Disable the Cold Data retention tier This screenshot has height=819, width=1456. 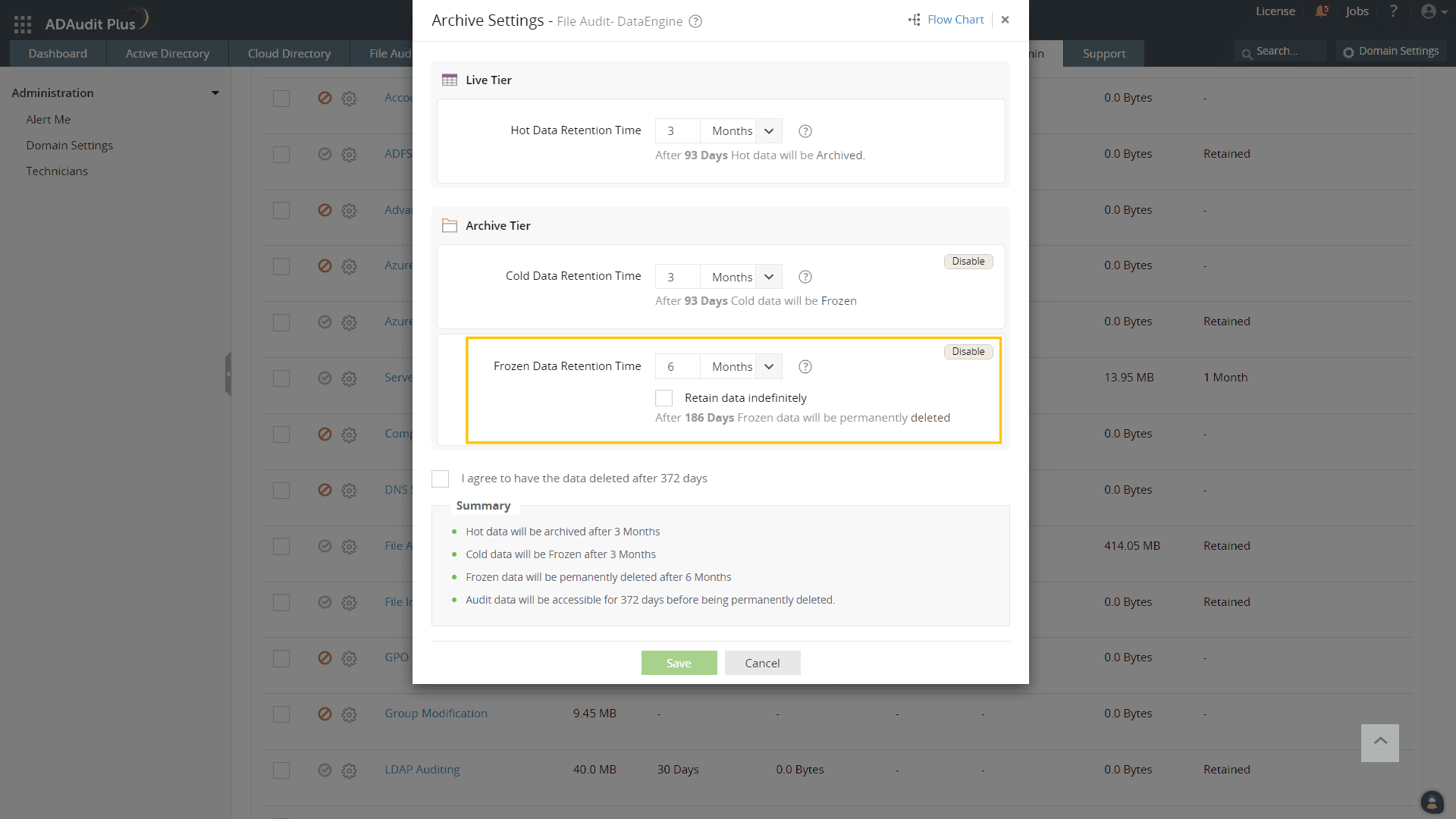(x=968, y=262)
